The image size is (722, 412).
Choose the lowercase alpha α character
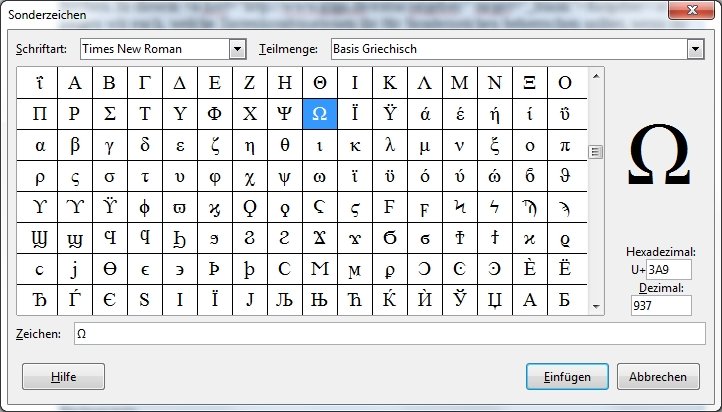click(39, 145)
